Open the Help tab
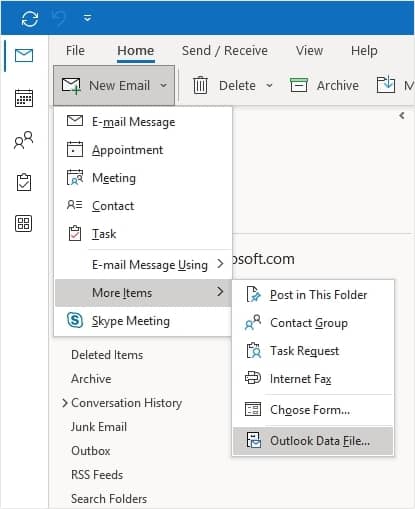This screenshot has width=415, height=509. coord(364,51)
